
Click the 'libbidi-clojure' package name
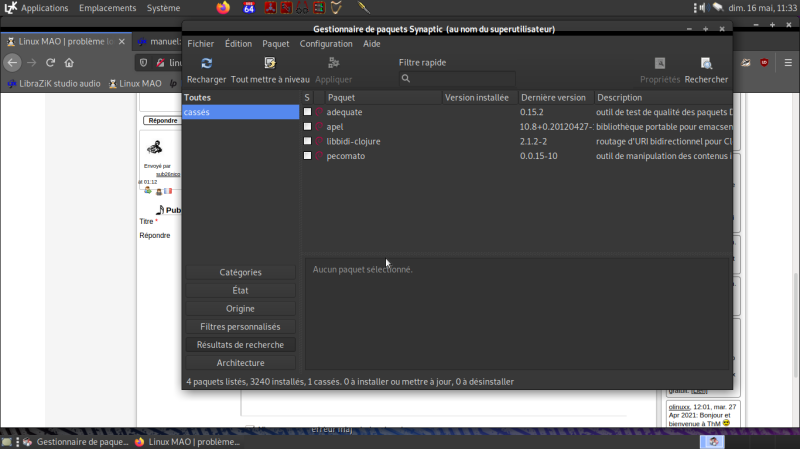[x=353, y=141]
